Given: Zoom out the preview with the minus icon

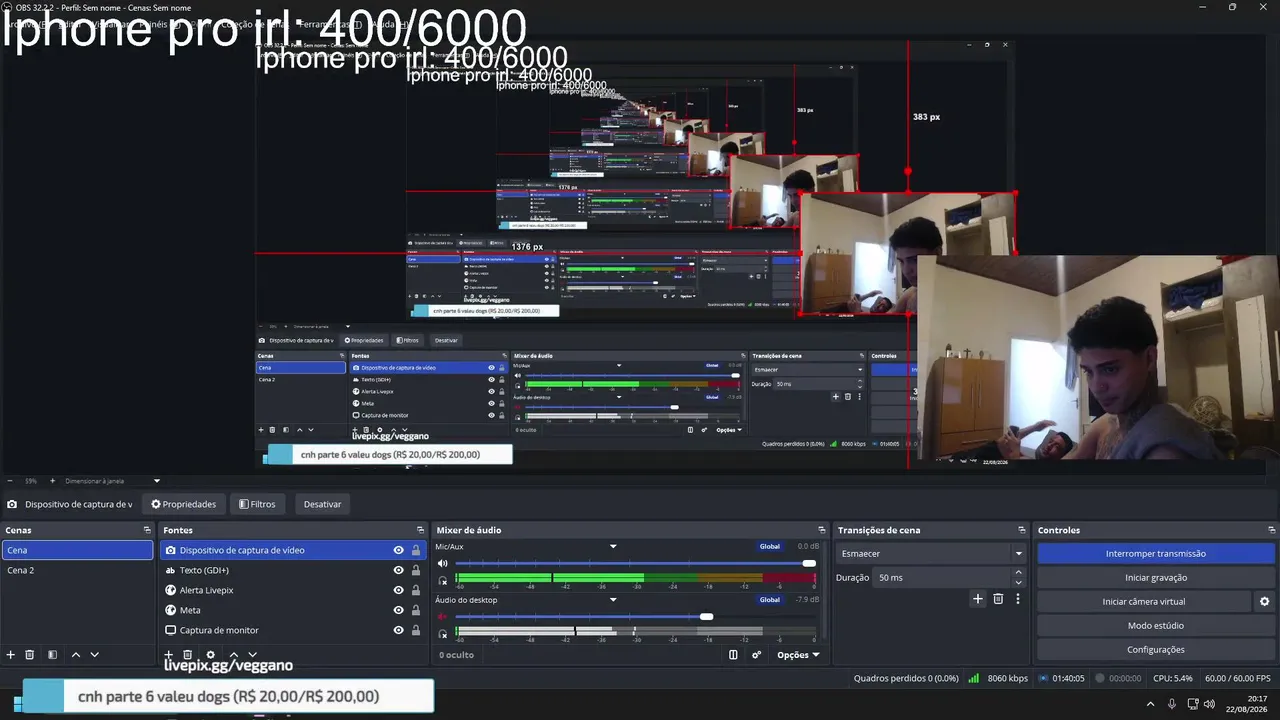Looking at the screenshot, I should 10,481.
